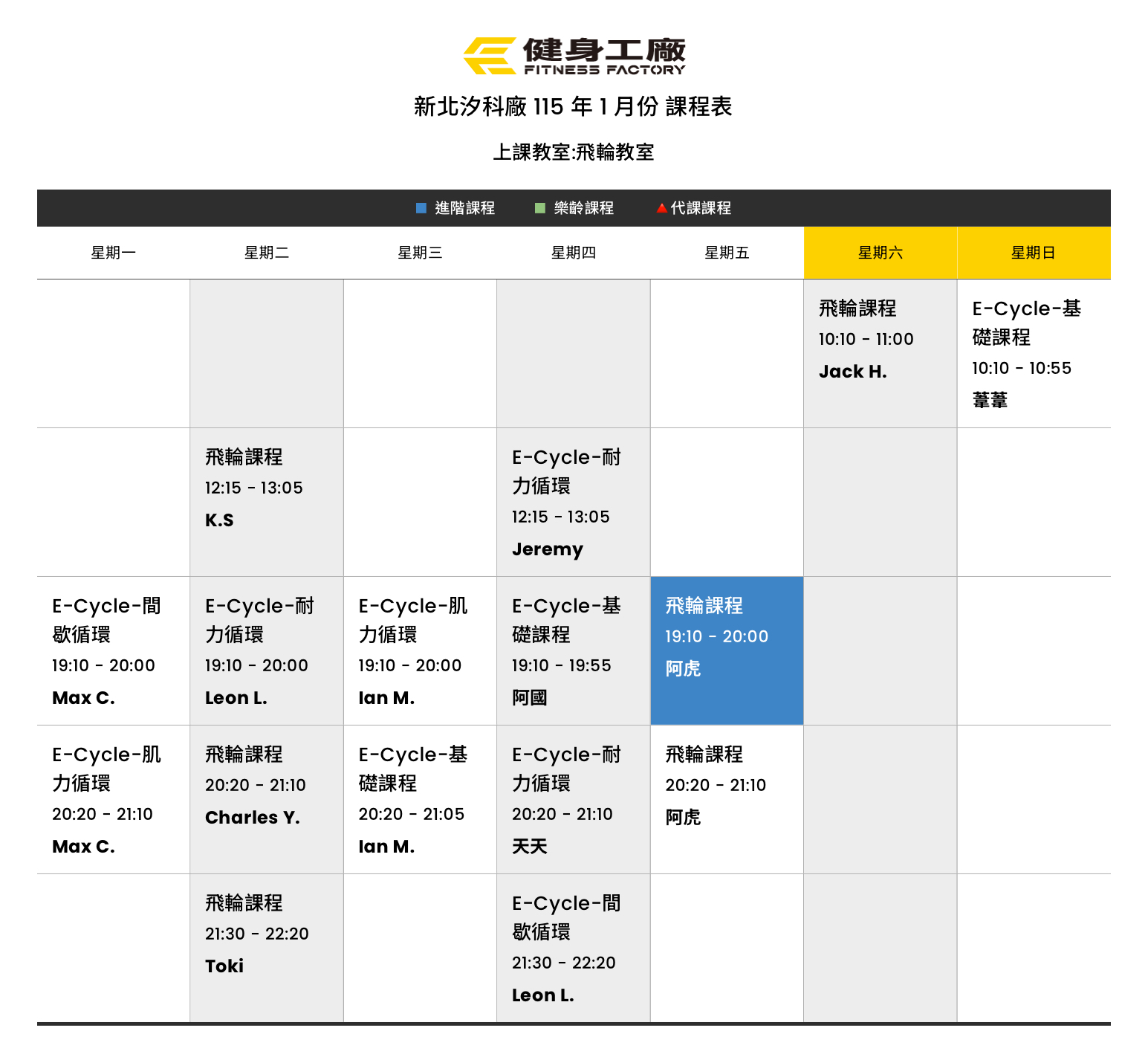Click the 新北汐科廠 115 年 1 月份 課程表 title

pos(573,107)
